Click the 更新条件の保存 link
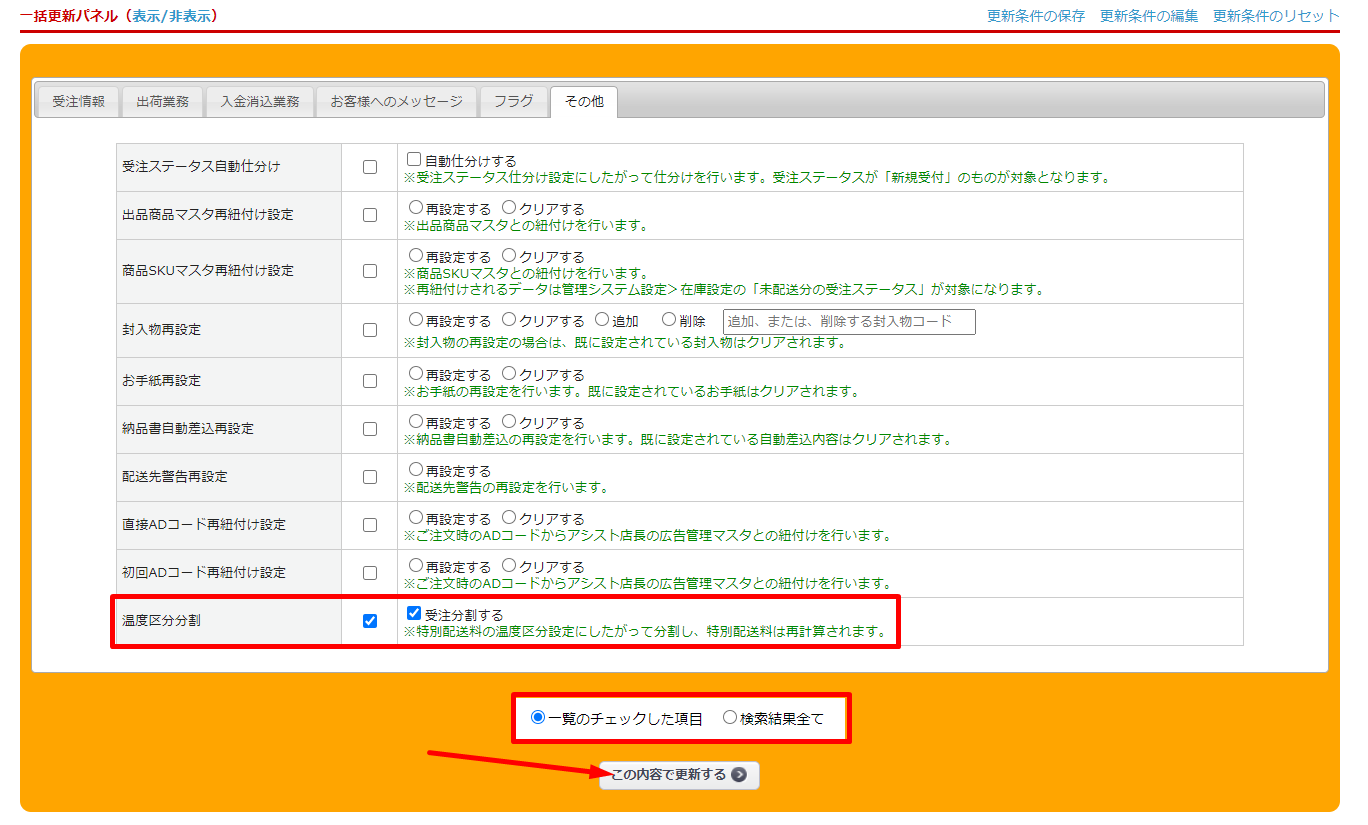The image size is (1368, 825). 1035,16
